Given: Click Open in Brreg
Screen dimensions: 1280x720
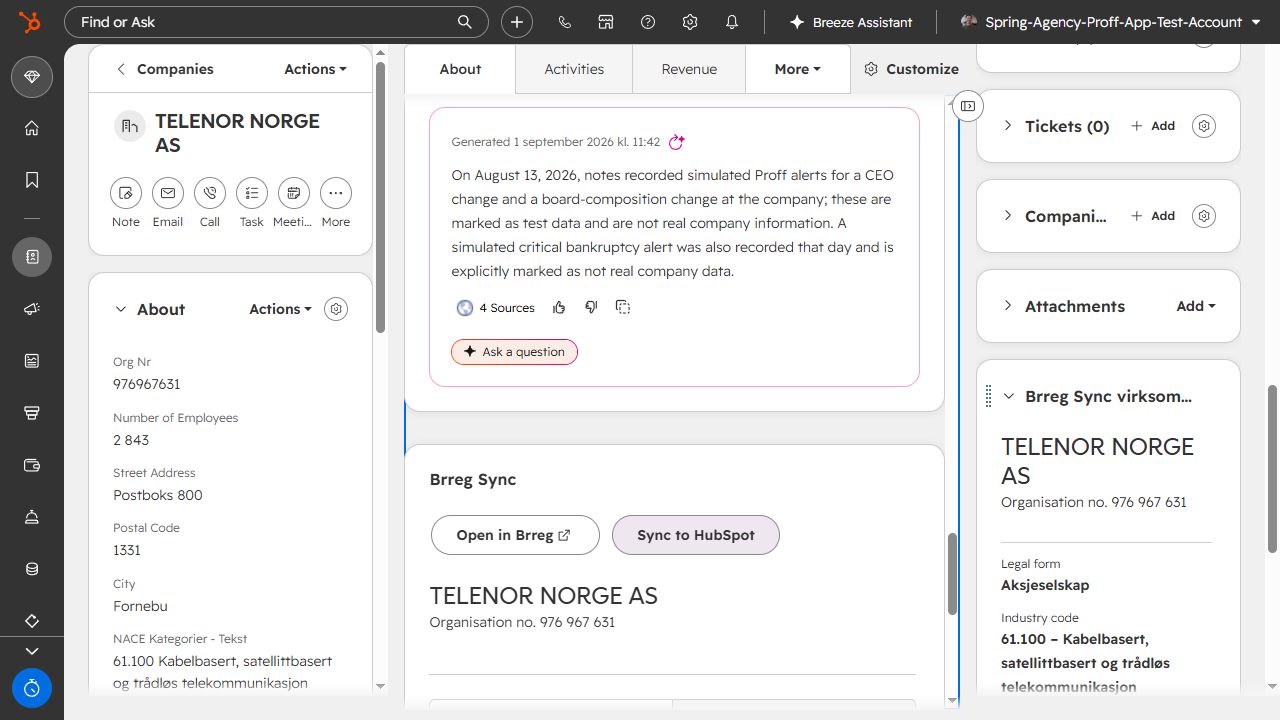Looking at the screenshot, I should (515, 535).
